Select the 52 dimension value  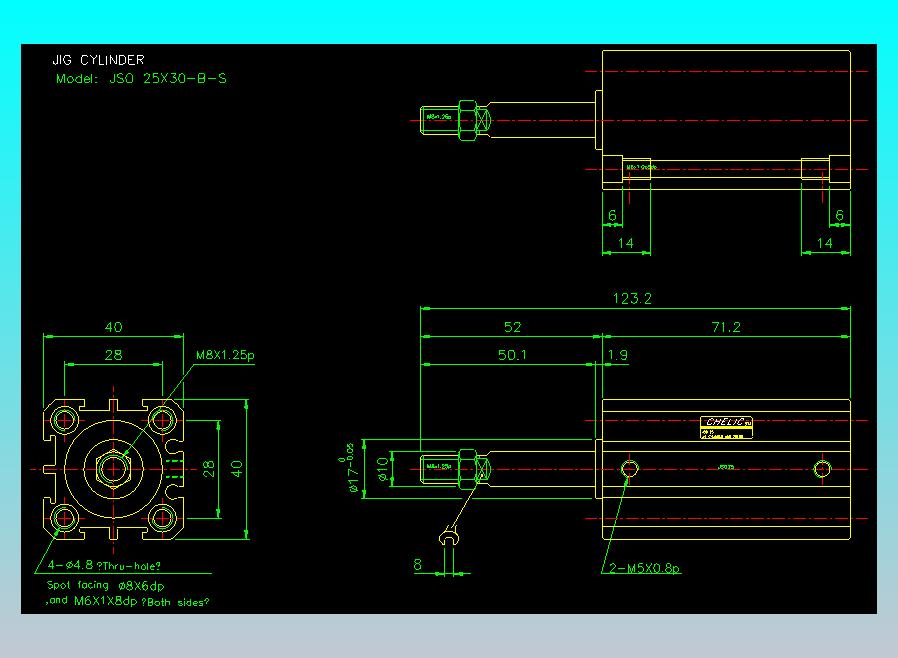click(x=512, y=327)
